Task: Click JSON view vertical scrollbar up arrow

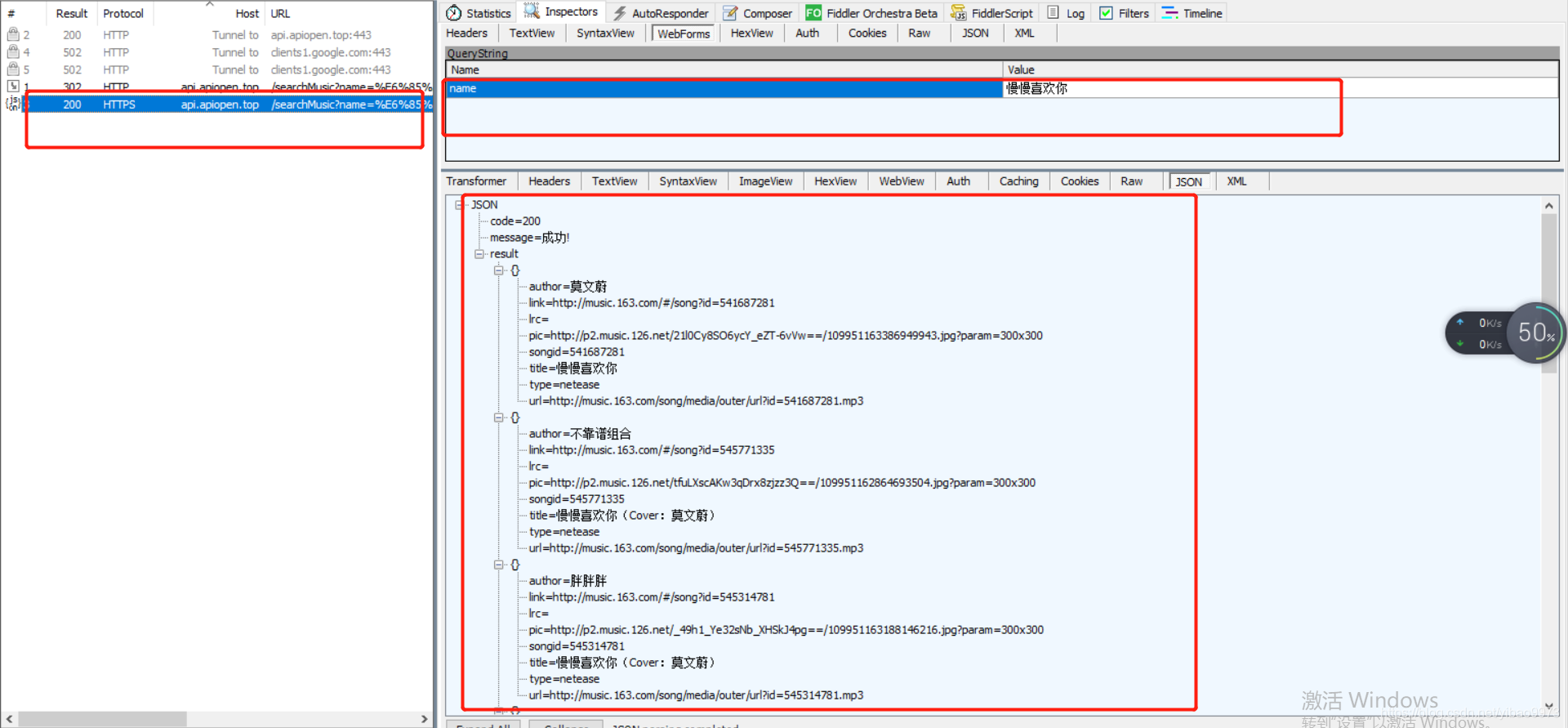Action: [x=1549, y=205]
